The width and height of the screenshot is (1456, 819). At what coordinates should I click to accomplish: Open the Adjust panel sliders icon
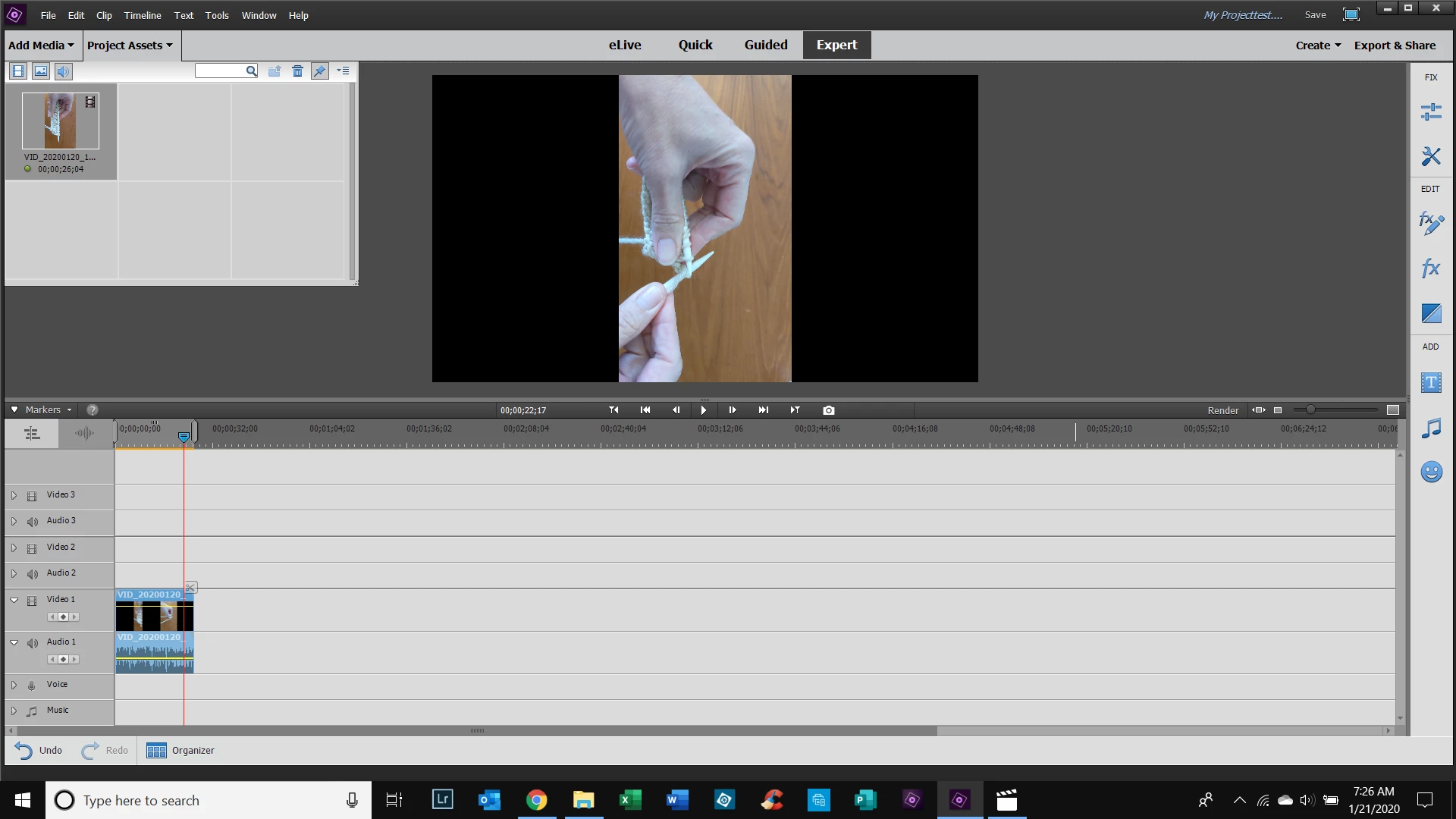pos(1431,112)
